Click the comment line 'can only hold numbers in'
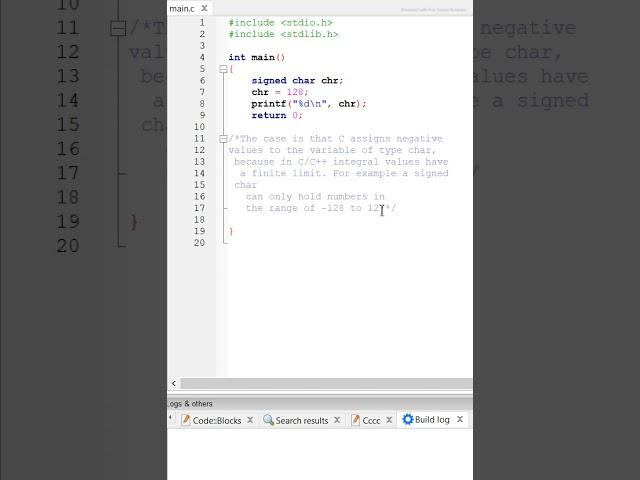 pyautogui.click(x=315, y=197)
